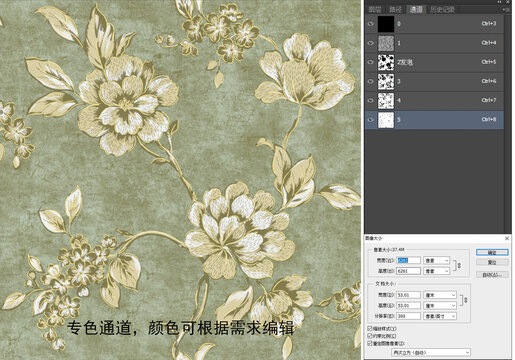The width and height of the screenshot is (515, 360).
Task: Hide channel 5 using the eye icon
Action: (x=370, y=120)
